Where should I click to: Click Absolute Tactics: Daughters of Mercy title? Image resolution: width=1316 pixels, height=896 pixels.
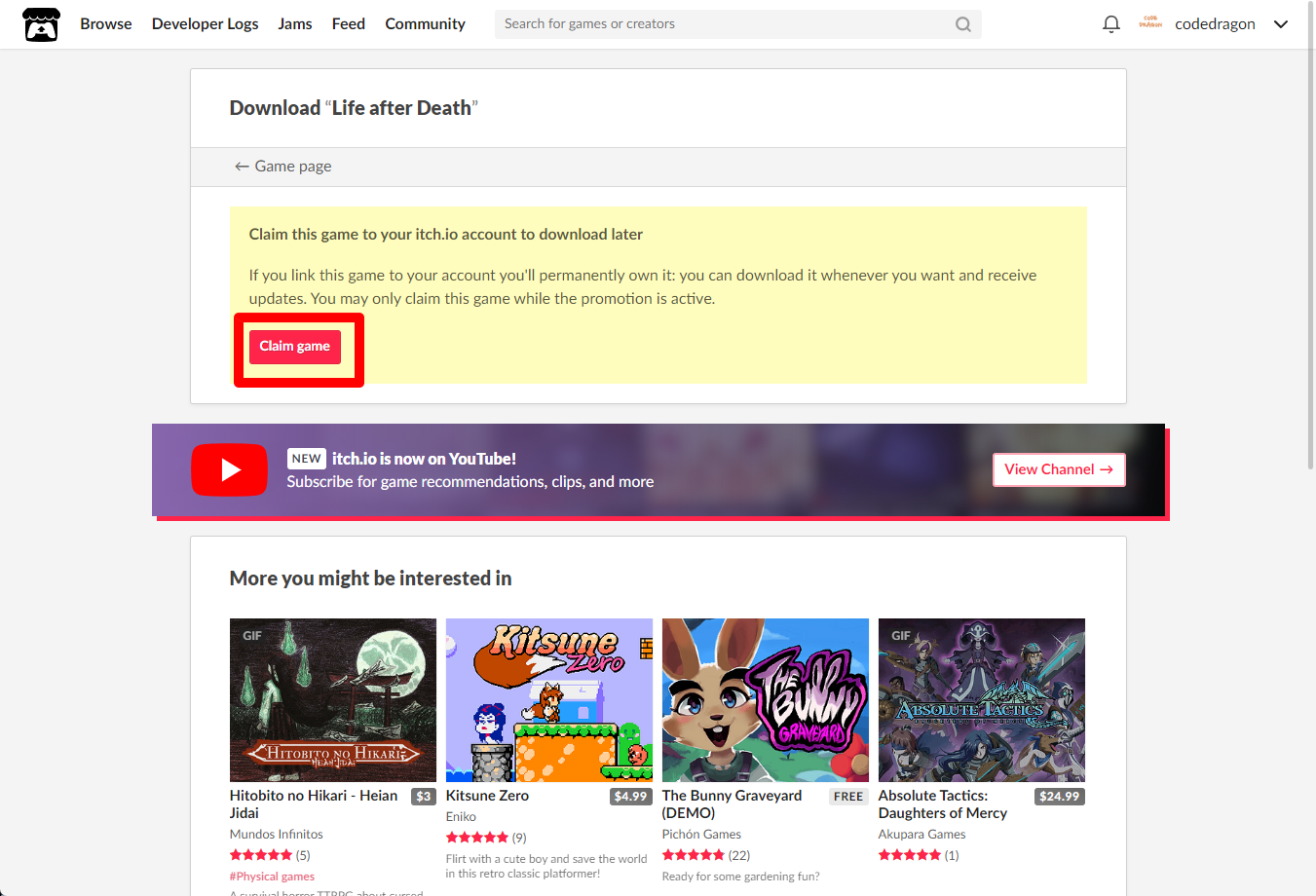pos(943,804)
